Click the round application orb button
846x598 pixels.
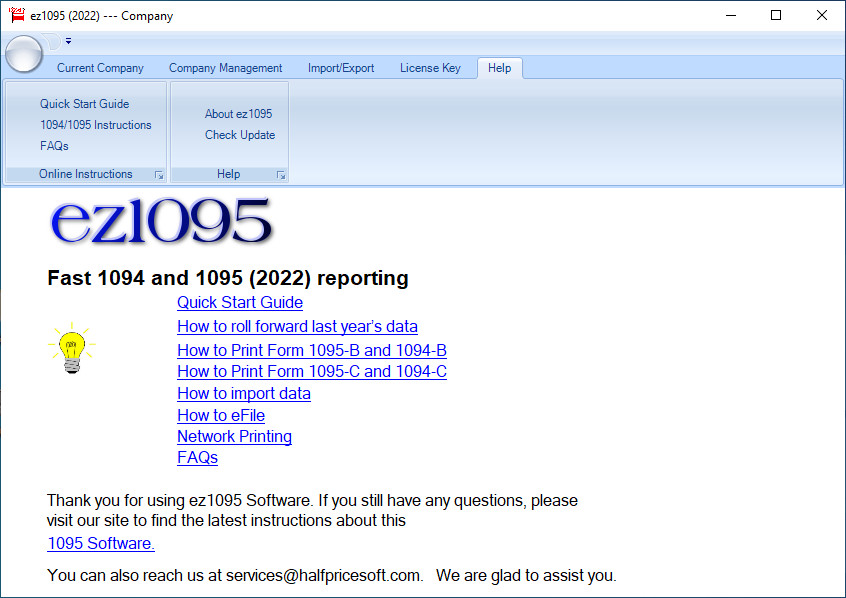coord(24,53)
